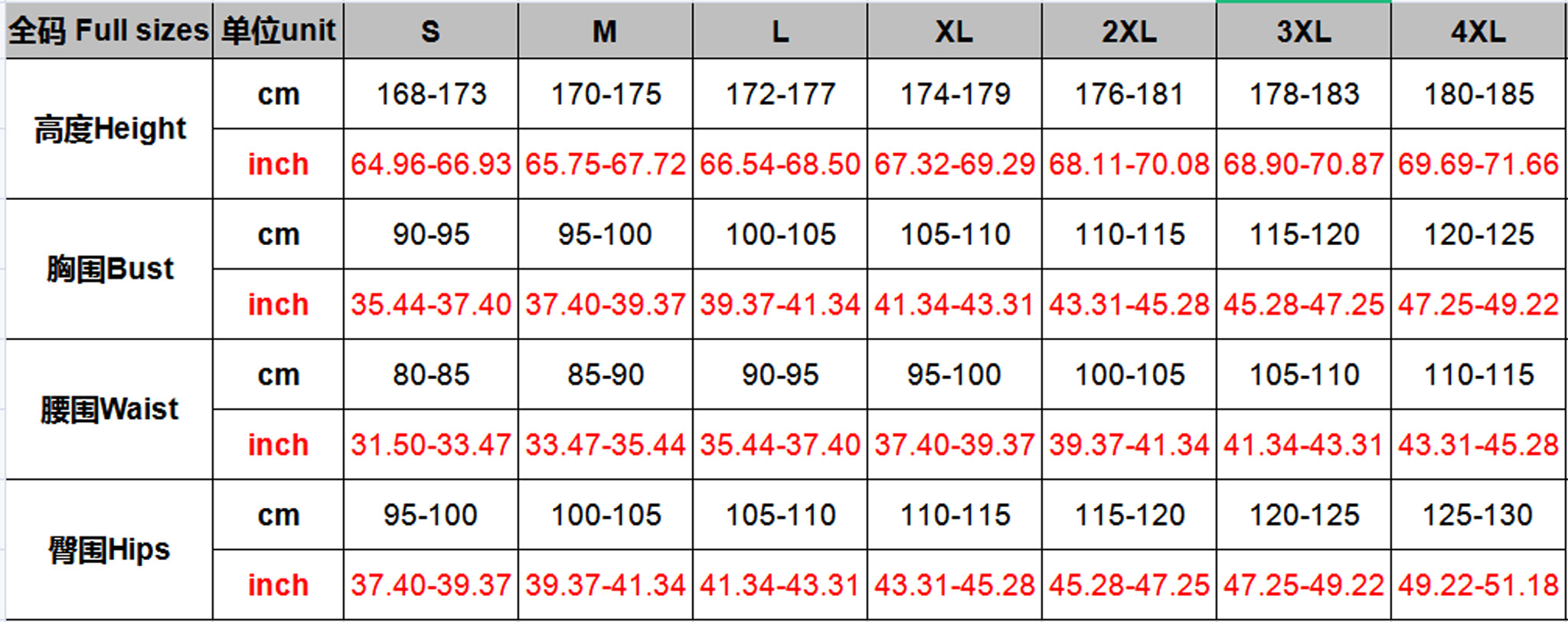Select the 高度Height row label
Screen dimensions: 1568x622
(109, 129)
